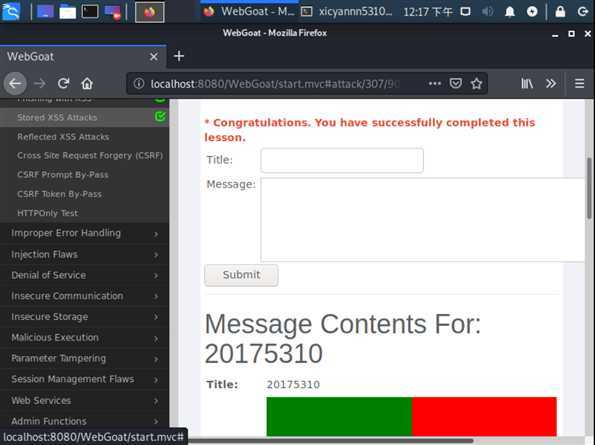
Task: Go forward one page
Action: [x=39, y=83]
